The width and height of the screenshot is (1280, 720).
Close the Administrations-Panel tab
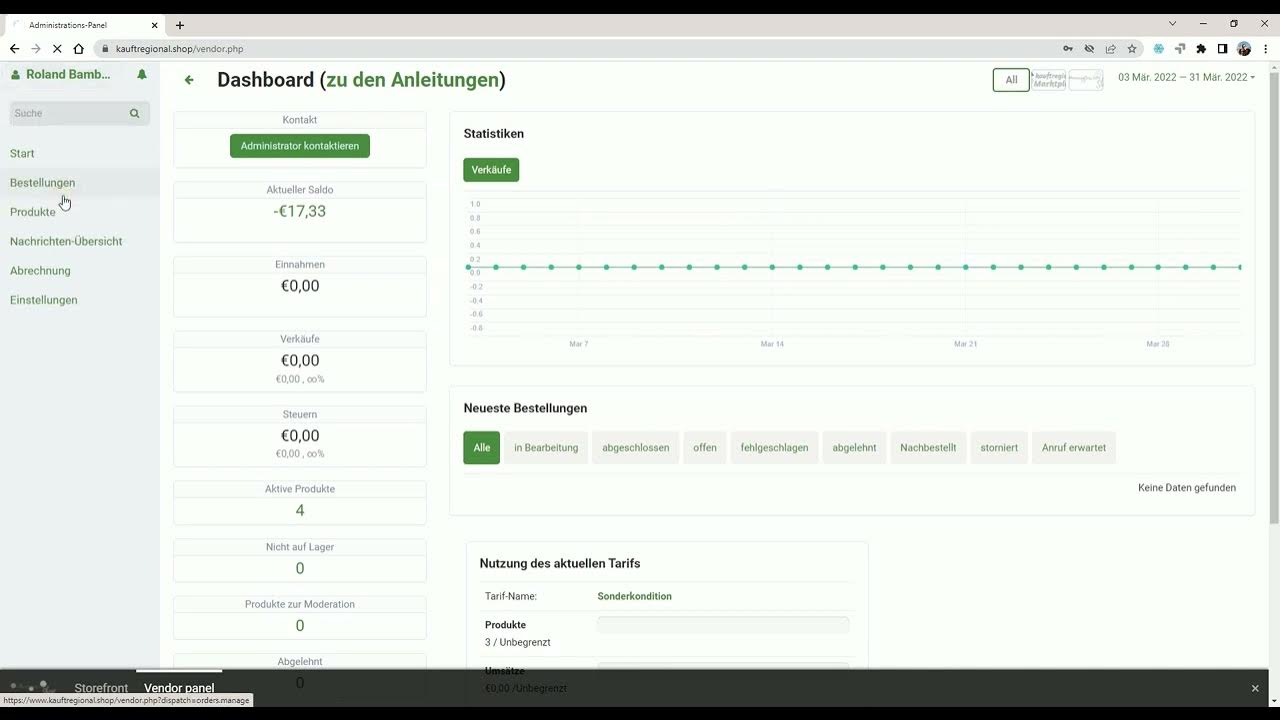click(155, 25)
